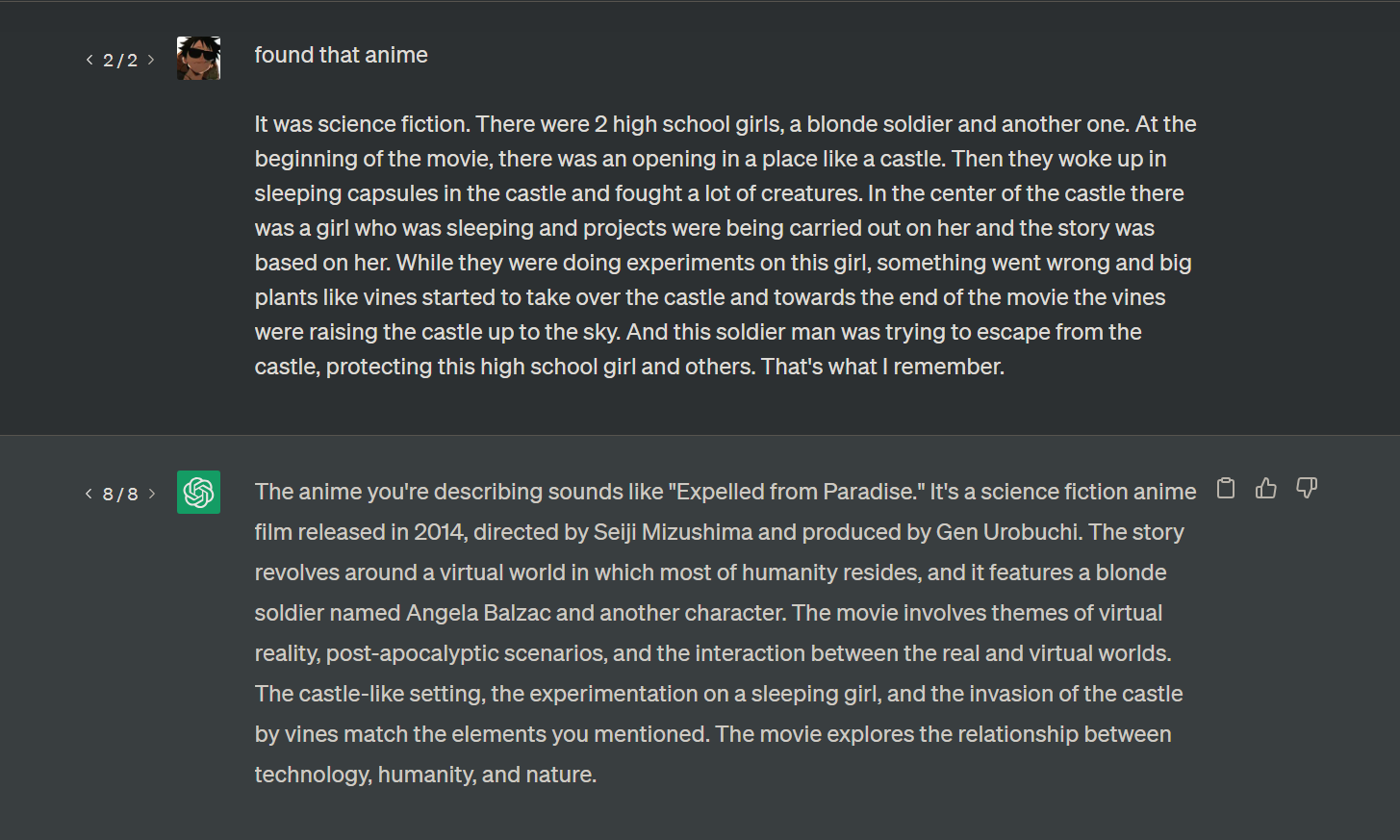This screenshot has height=840, width=1400.
Task: Go to next version of user message
Action: click(x=151, y=60)
